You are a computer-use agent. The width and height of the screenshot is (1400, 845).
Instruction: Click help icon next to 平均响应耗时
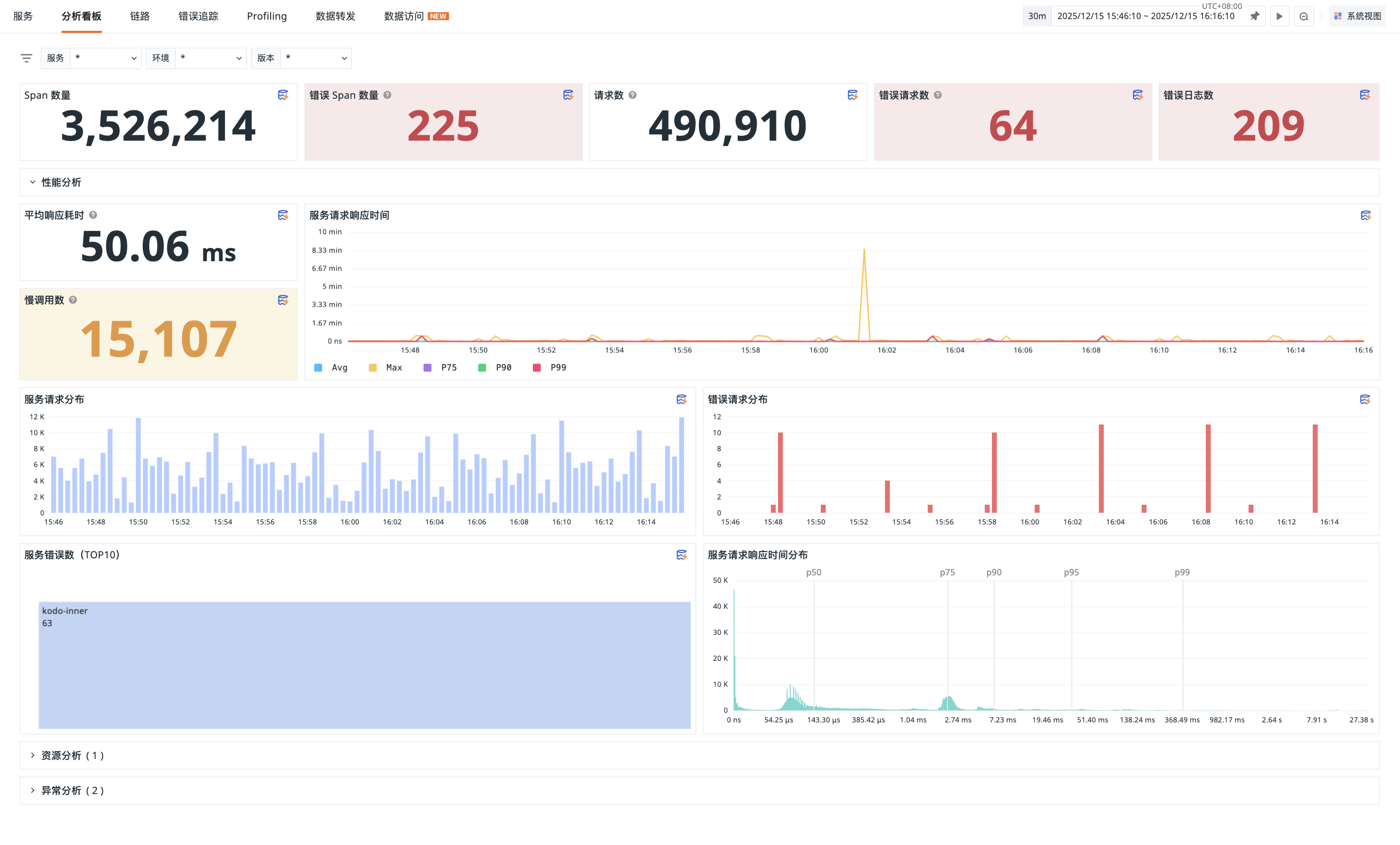93,215
